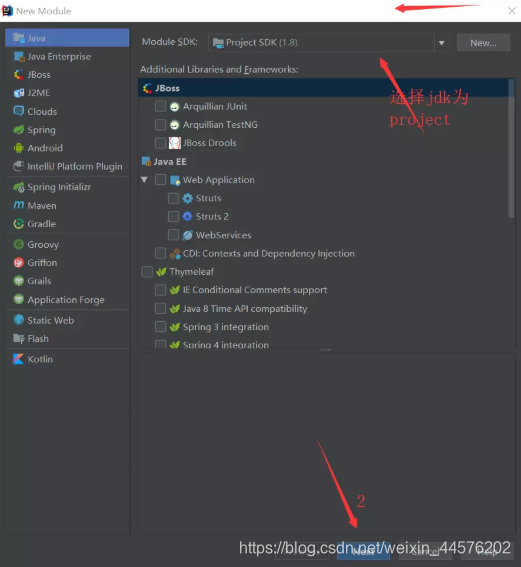Image resolution: width=521 pixels, height=567 pixels.
Task: Enable the Arquillian TestNG checkbox
Action: 161,125
